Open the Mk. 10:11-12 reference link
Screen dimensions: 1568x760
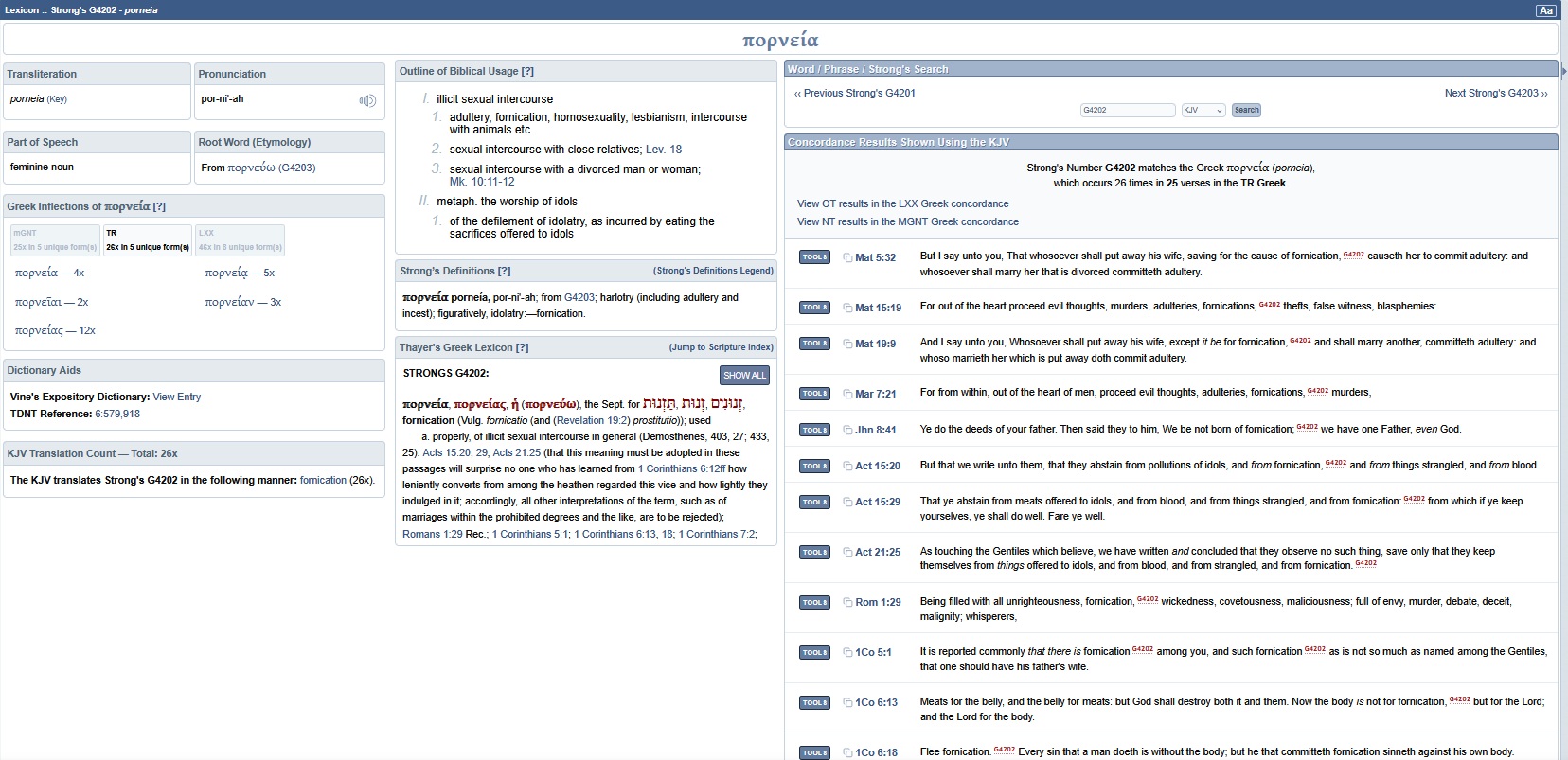coord(482,182)
